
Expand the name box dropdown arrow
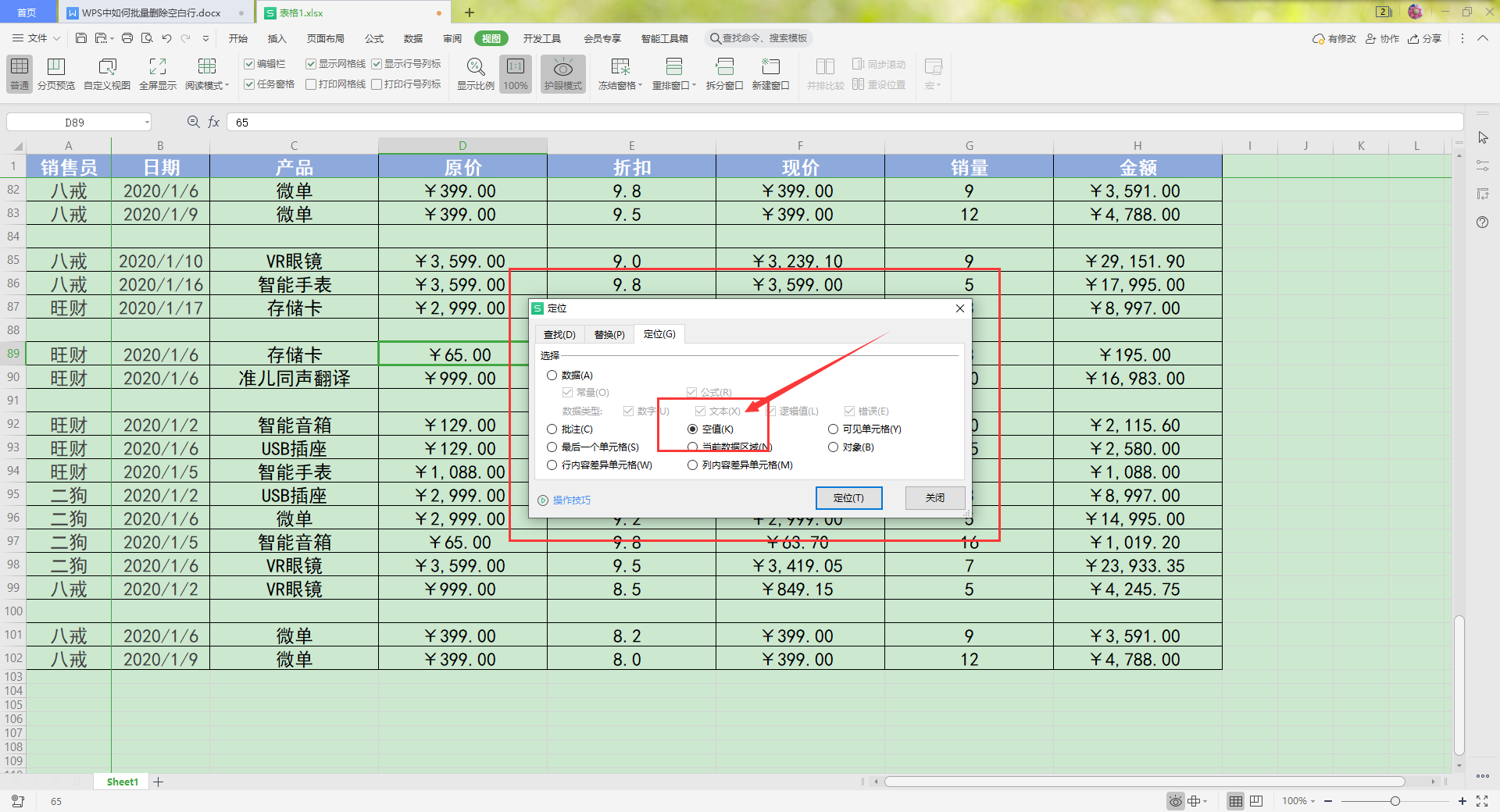(146, 123)
